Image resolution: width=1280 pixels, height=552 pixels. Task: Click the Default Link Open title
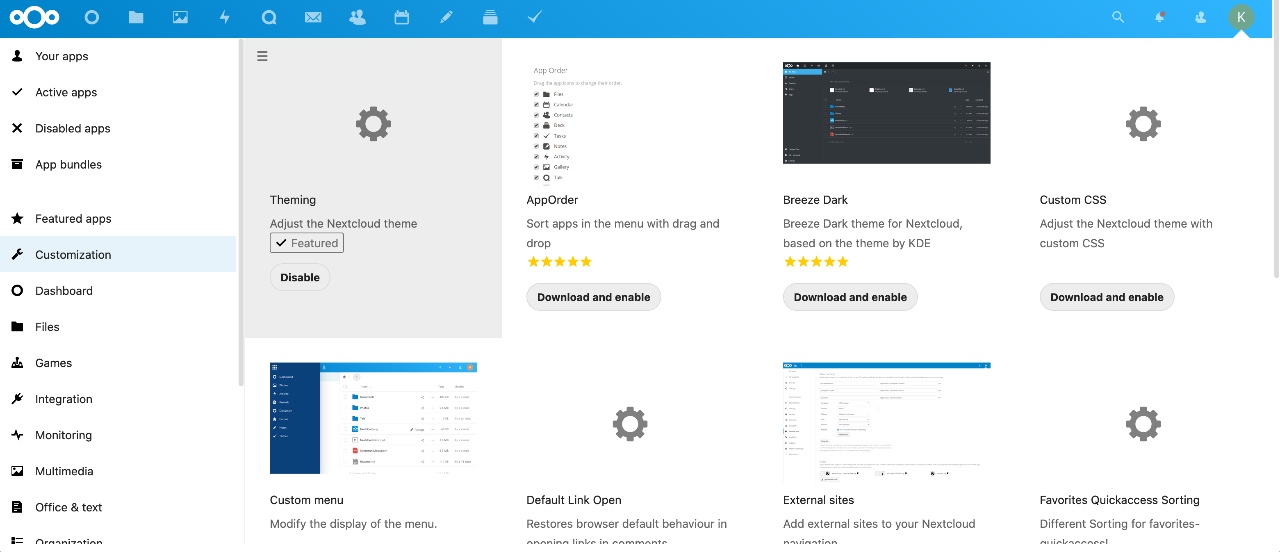coord(574,500)
